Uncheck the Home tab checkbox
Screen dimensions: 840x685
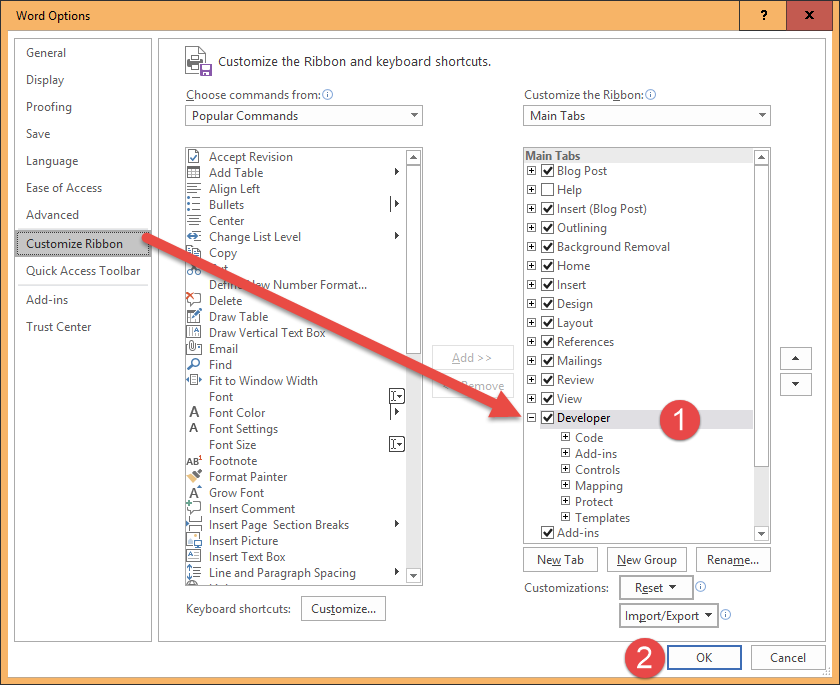coord(548,266)
